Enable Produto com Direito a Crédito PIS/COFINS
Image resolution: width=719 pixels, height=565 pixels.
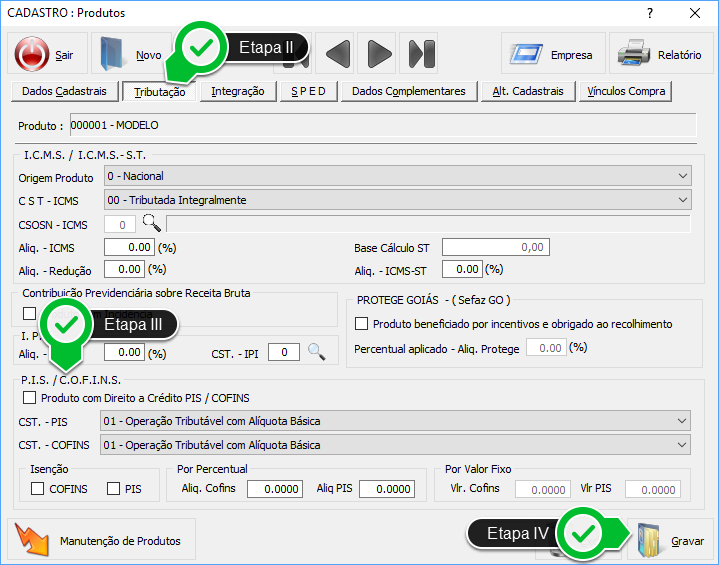click(x=29, y=398)
